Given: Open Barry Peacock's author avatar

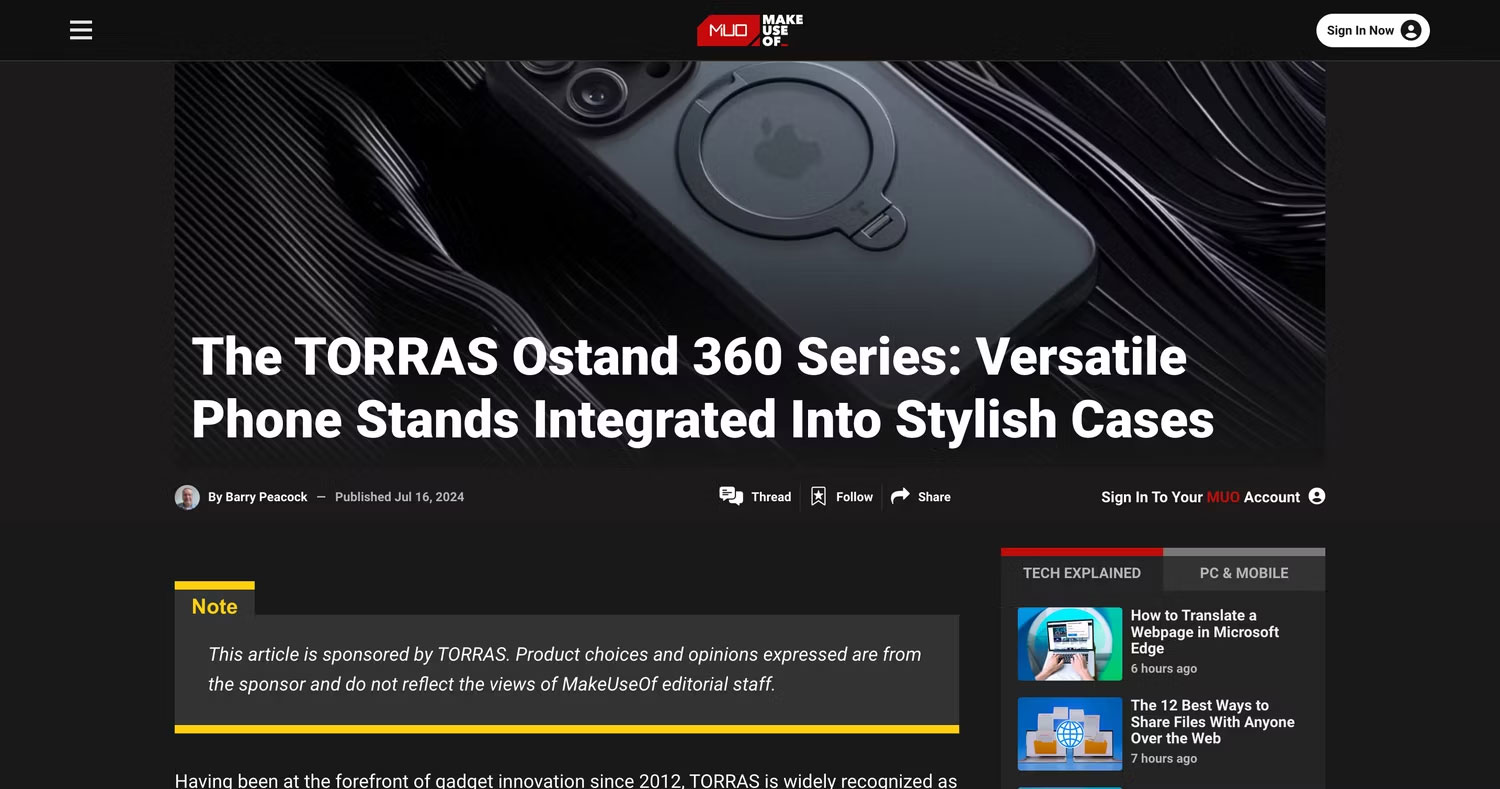Looking at the screenshot, I should click(x=187, y=497).
